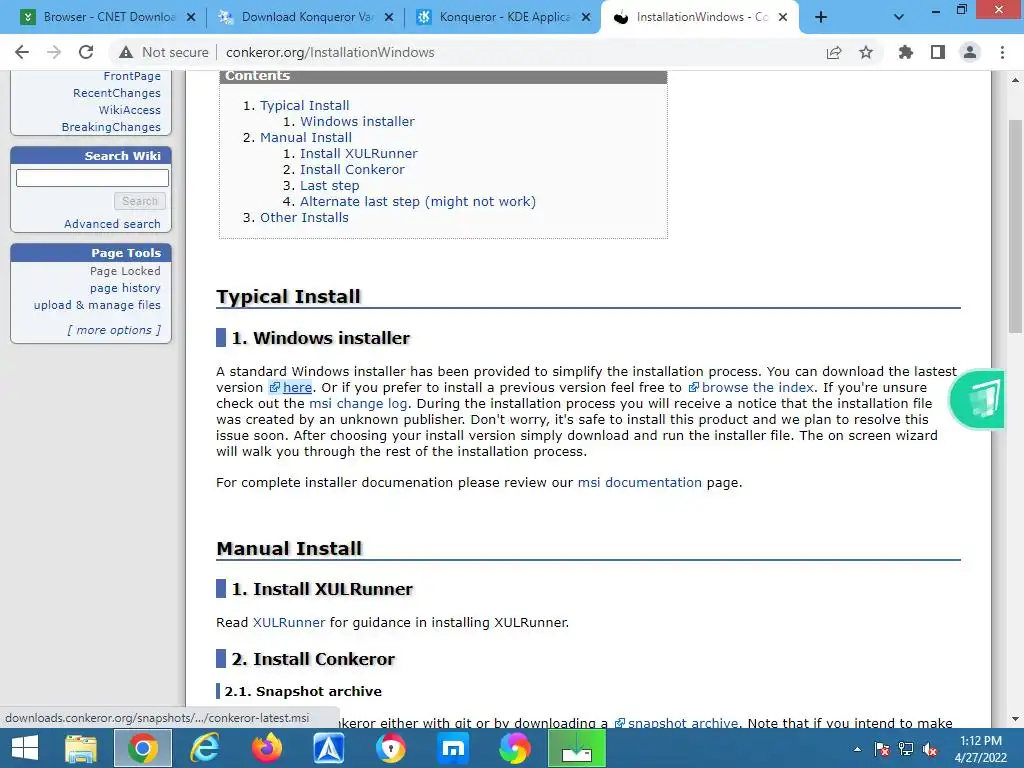Open the msi documentation link
The image size is (1024, 768).
pos(639,483)
